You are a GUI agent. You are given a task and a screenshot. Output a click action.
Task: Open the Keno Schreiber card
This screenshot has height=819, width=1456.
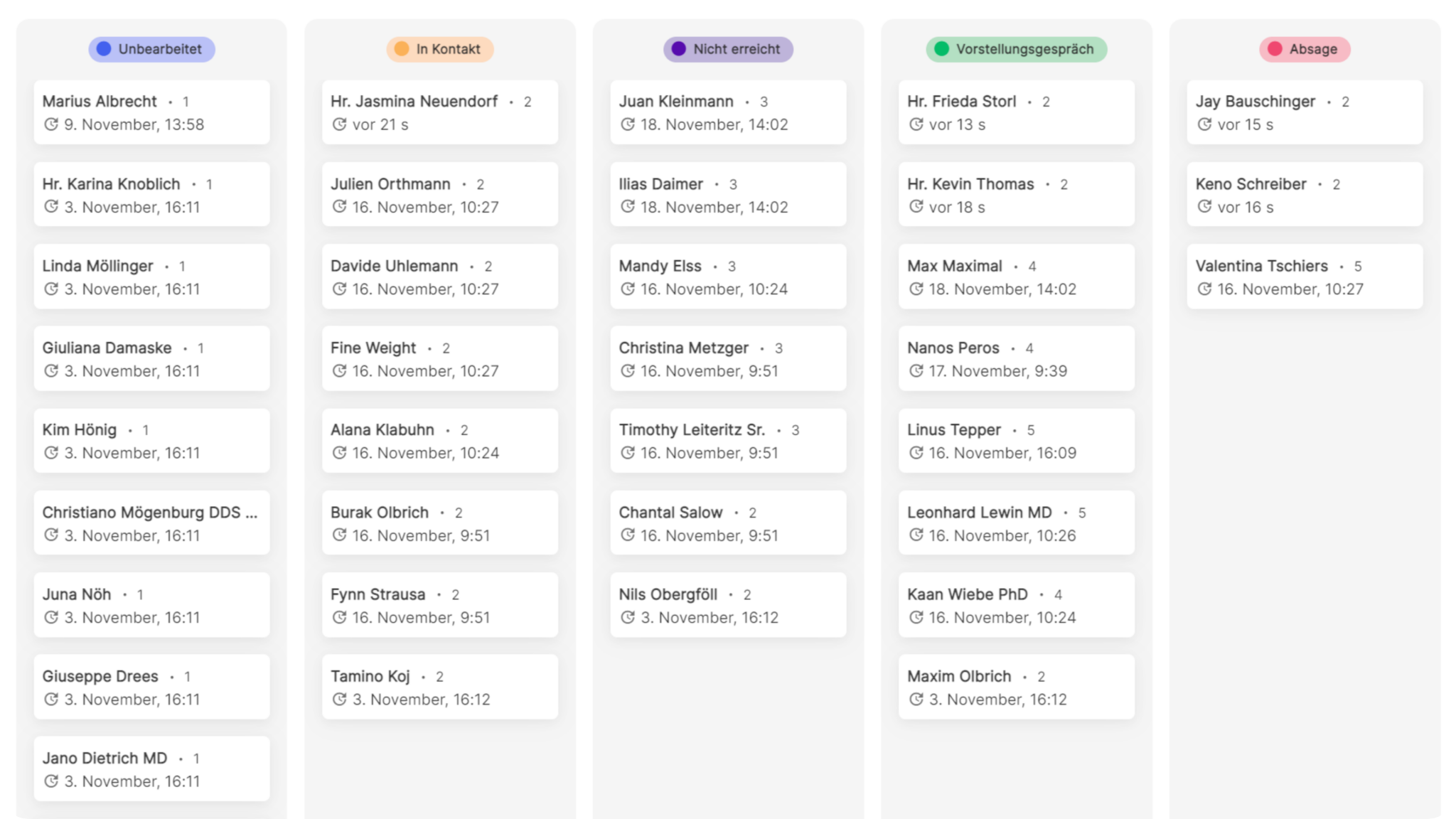click(x=1305, y=194)
